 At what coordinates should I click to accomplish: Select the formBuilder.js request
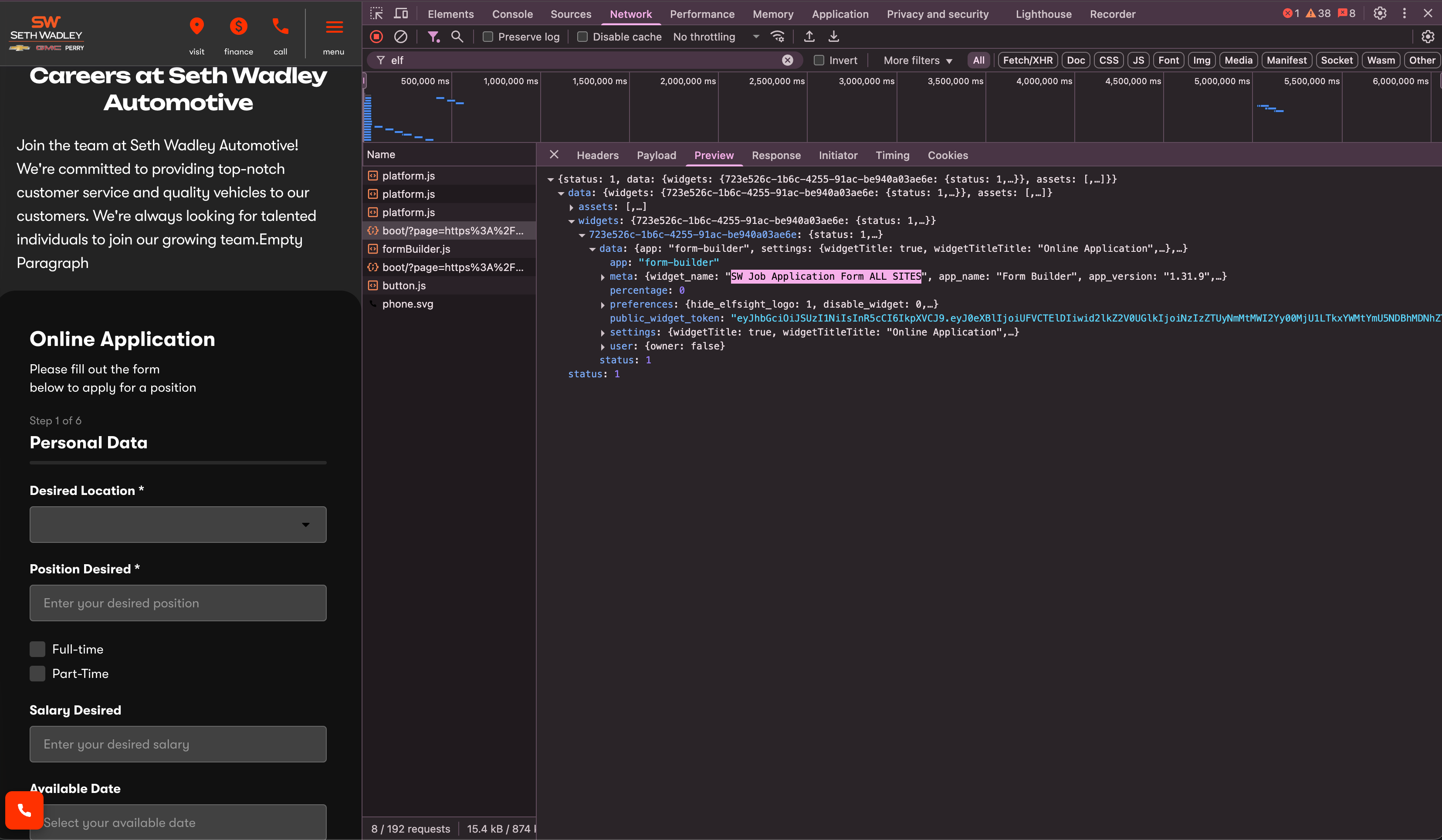[x=416, y=249]
